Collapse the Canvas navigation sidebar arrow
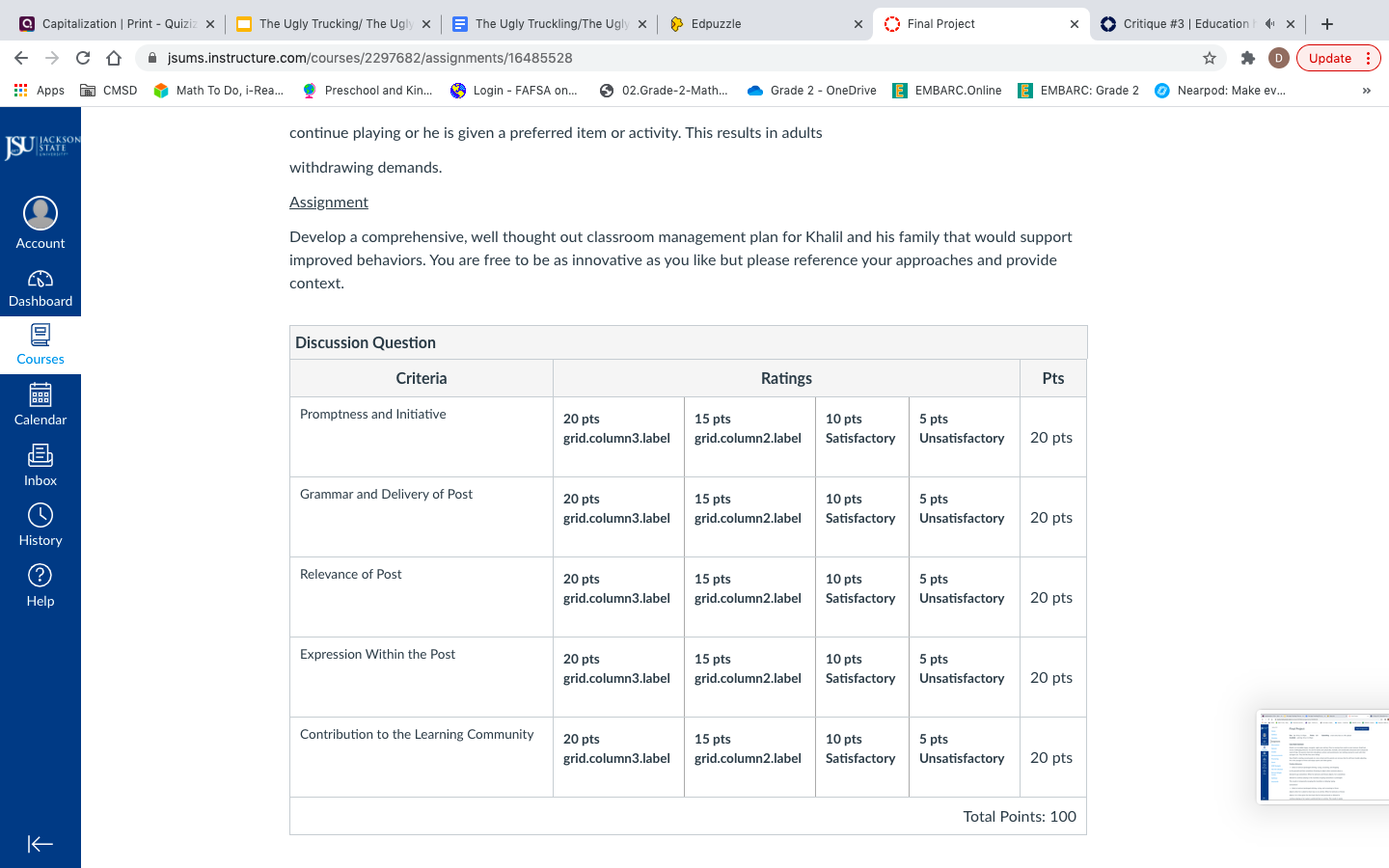This screenshot has height=868, width=1389. [41, 844]
